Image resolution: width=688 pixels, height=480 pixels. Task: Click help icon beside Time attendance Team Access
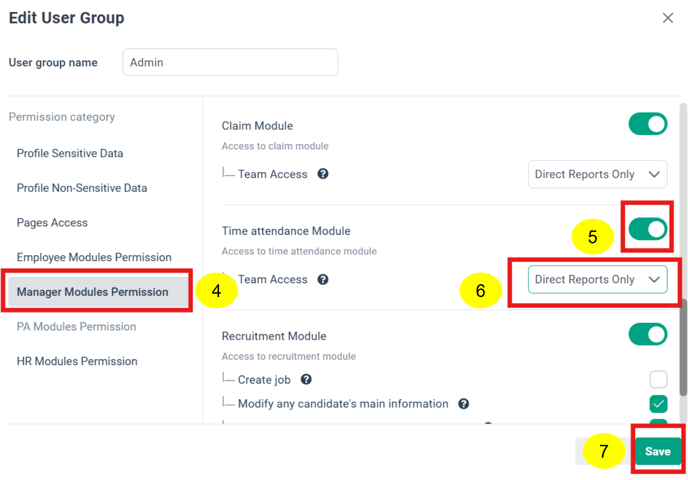[x=323, y=279]
